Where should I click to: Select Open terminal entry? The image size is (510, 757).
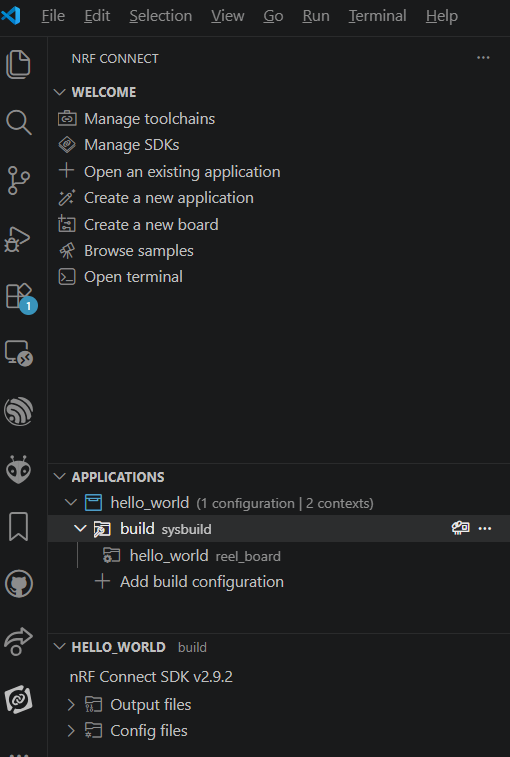coord(133,277)
